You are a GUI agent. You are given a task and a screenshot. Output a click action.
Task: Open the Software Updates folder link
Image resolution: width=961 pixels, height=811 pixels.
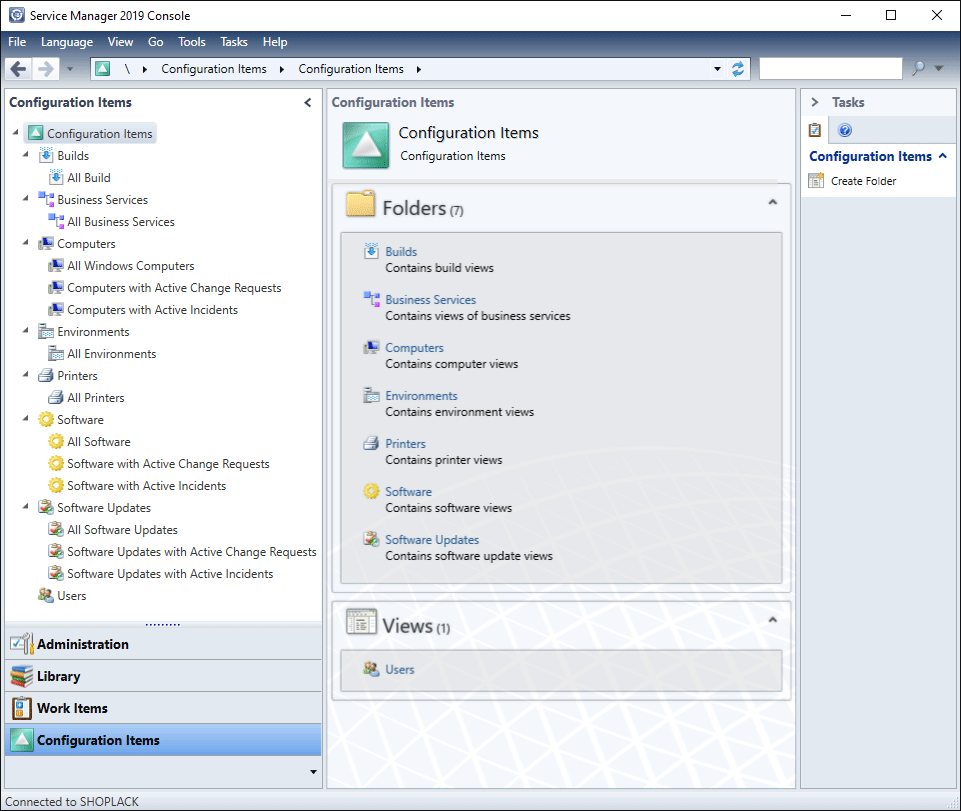pyautogui.click(x=432, y=539)
